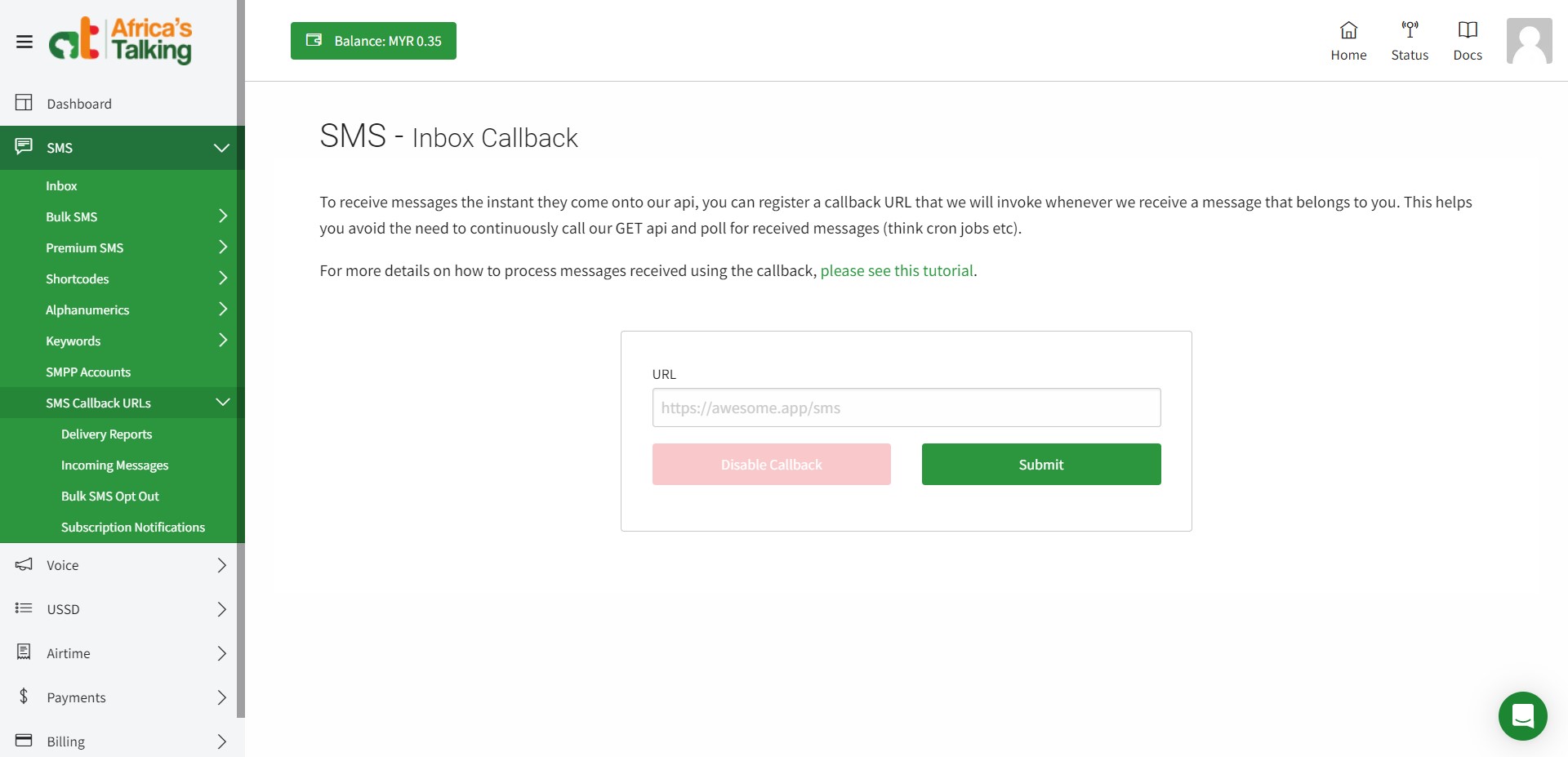Select Delivery Reports in sidebar
The height and width of the screenshot is (757, 1568).
(106, 434)
